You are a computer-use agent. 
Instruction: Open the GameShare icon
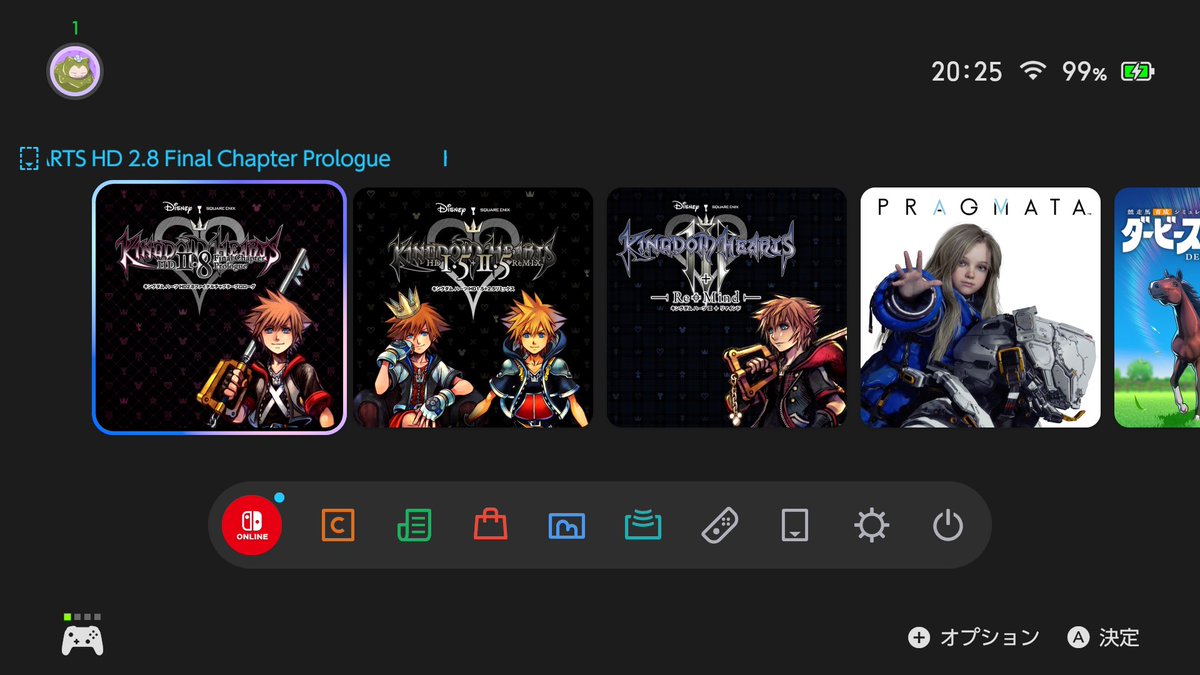[643, 525]
